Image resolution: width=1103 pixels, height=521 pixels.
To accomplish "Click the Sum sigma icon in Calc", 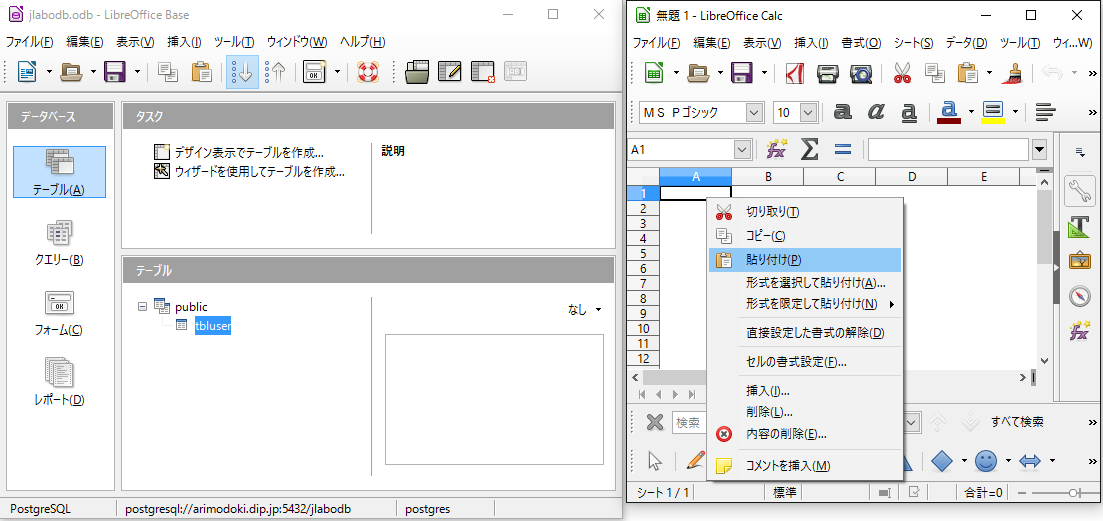I will click(x=810, y=149).
